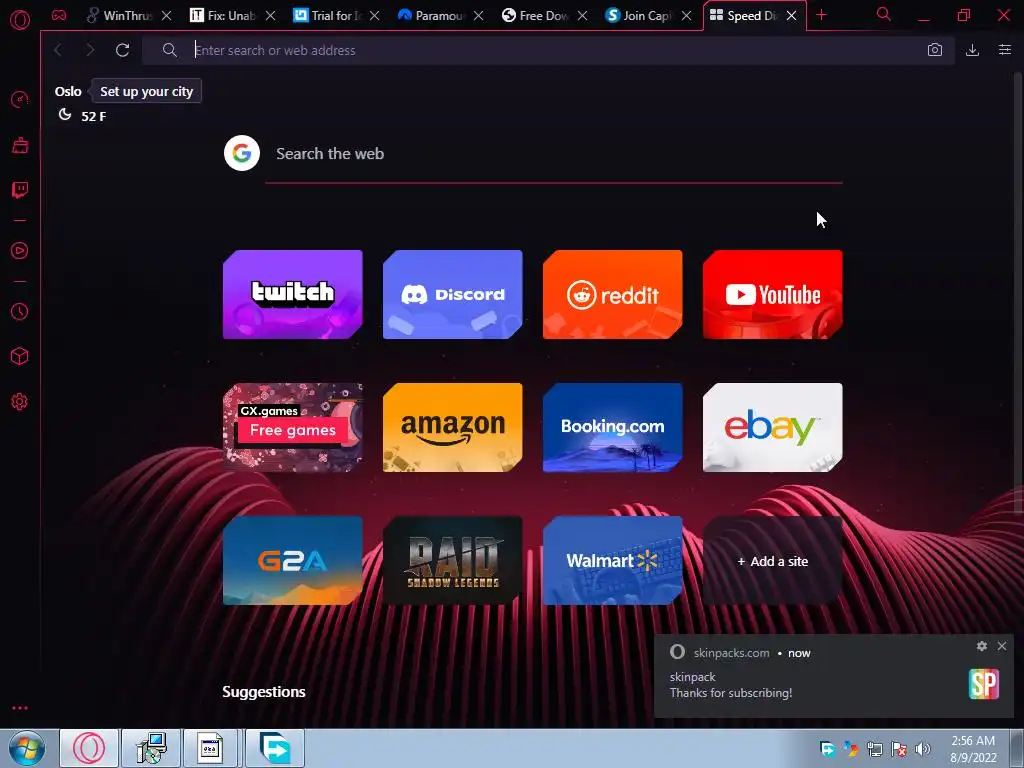
Task: Take a snapshot with camera icon
Action: [935, 50]
